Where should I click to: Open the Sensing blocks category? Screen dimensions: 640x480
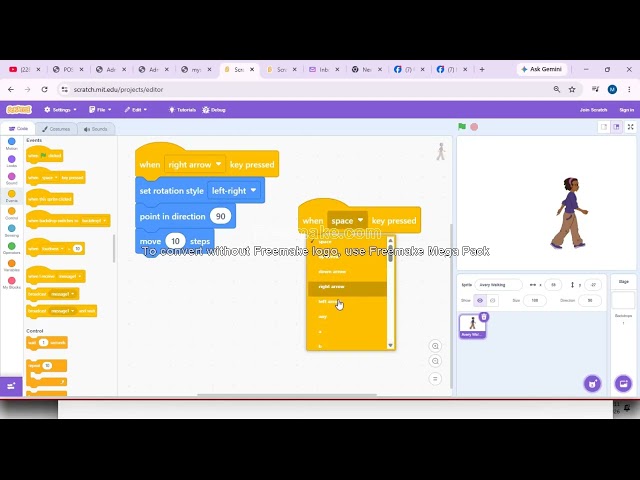coord(11,230)
